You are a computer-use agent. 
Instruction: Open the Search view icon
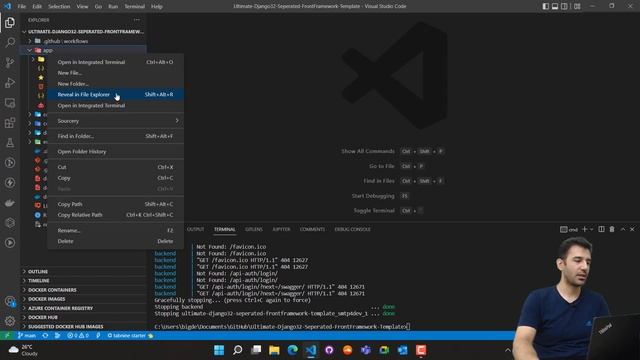point(10,42)
